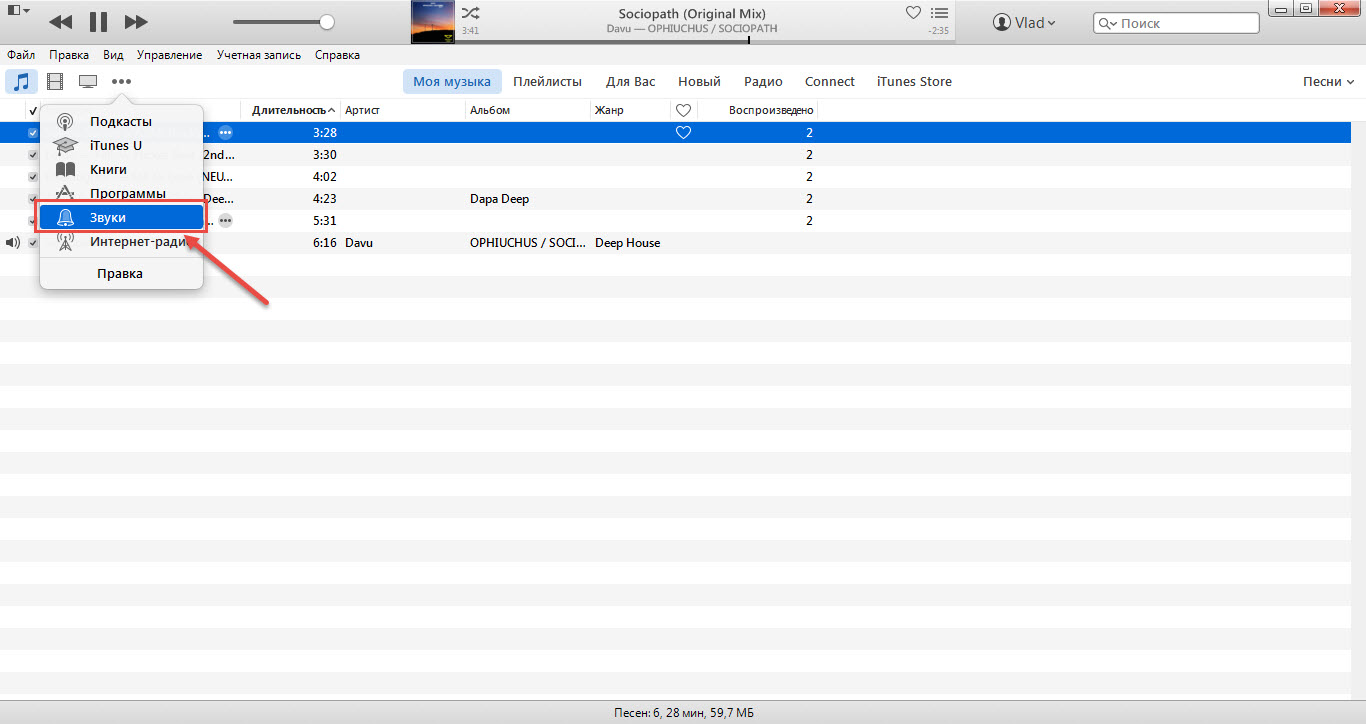
Task: Open the Вид menu
Action: [x=113, y=55]
